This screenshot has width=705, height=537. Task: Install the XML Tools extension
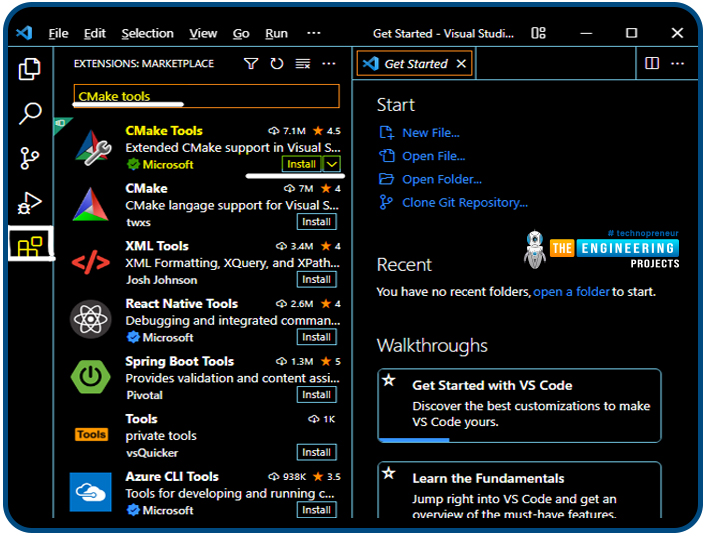point(317,279)
